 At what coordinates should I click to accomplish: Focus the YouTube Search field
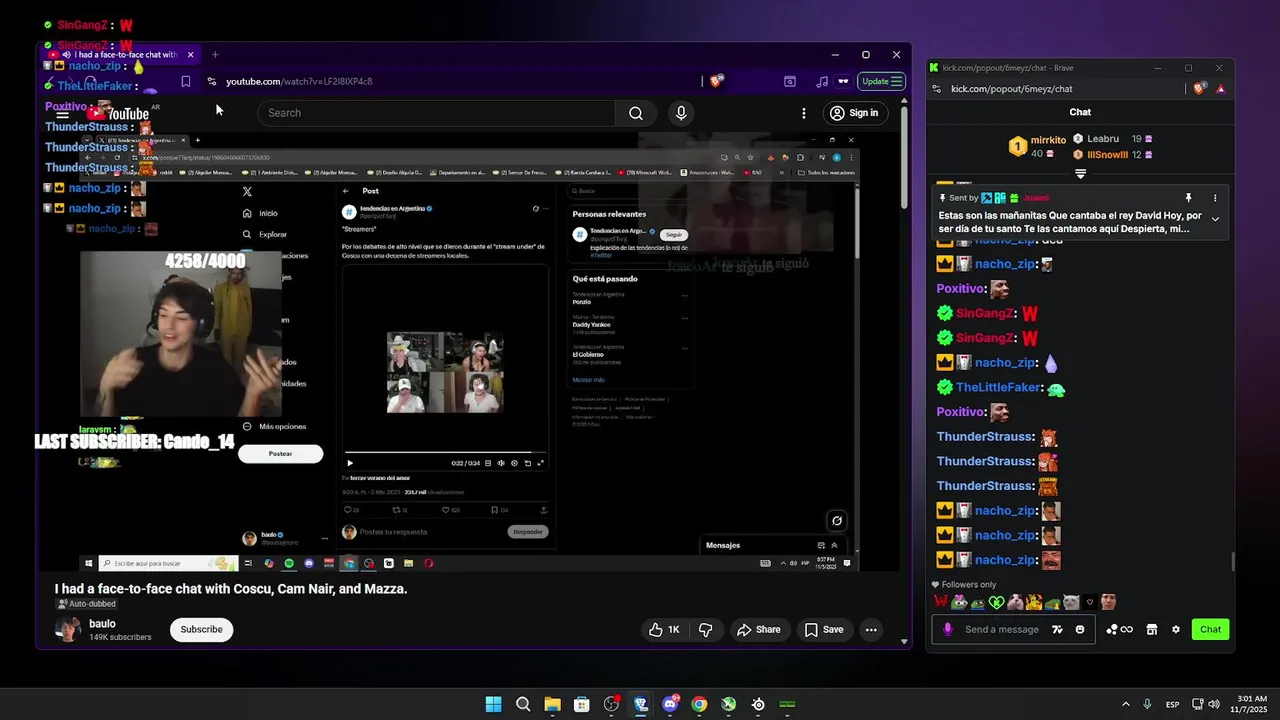pos(437,113)
